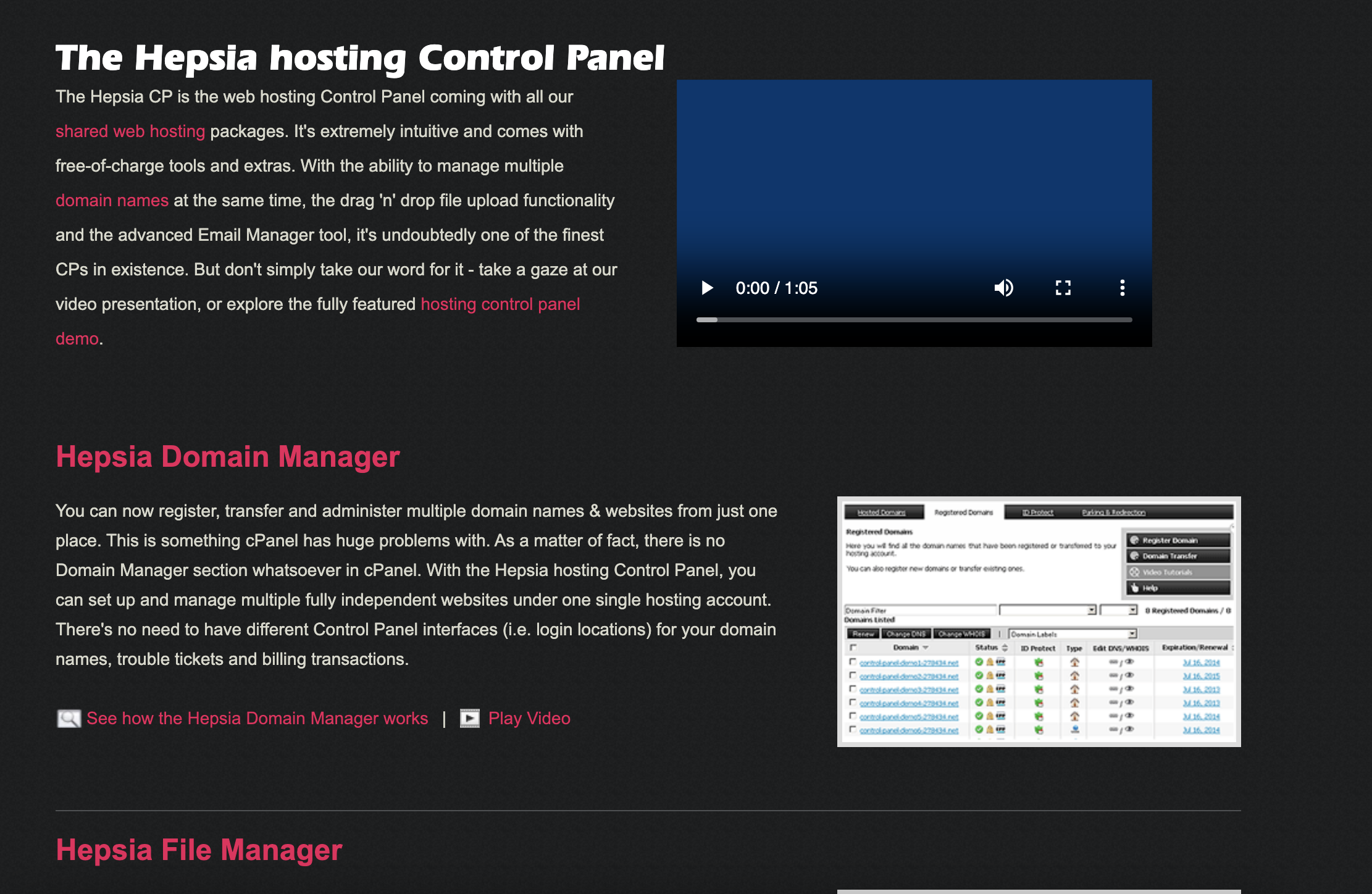Mute the video with the volume icon
This screenshot has height=894, width=1372.
click(x=1003, y=288)
